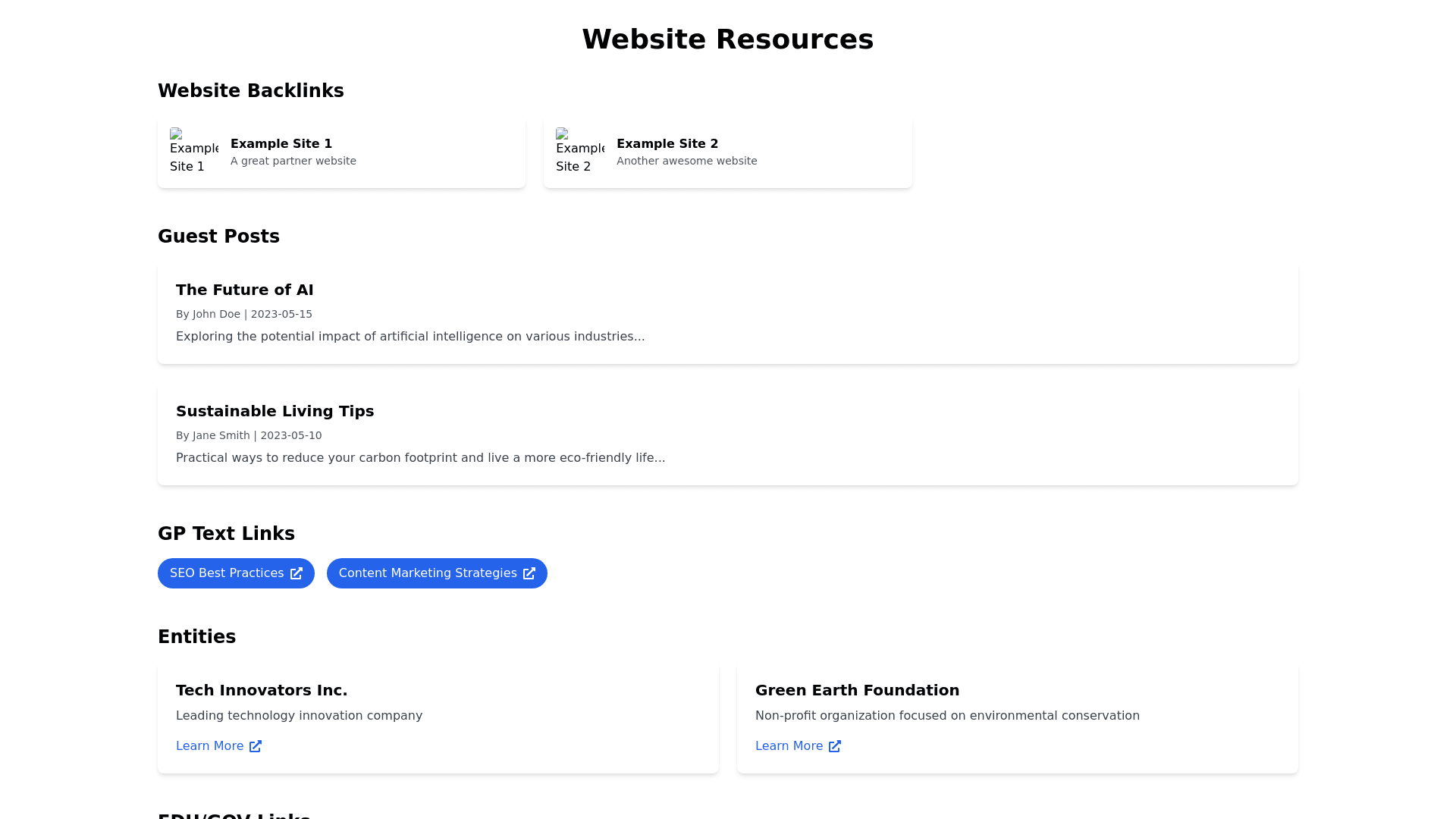Click the Green Earth Foundation heading

(857, 690)
